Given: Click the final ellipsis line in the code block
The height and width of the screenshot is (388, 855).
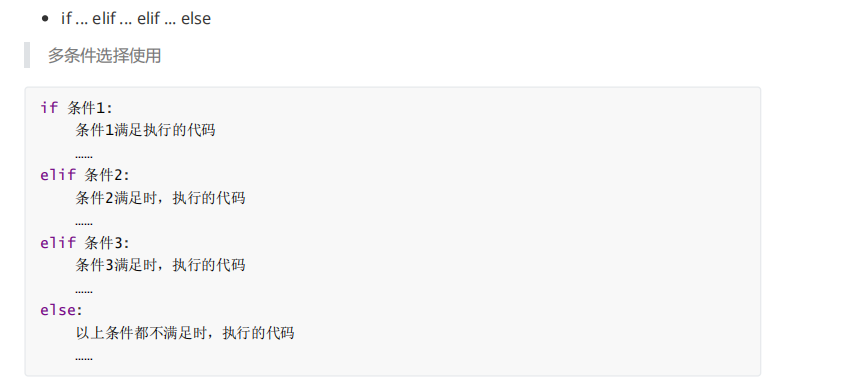Looking at the screenshot, I should pyautogui.click(x=84, y=358).
